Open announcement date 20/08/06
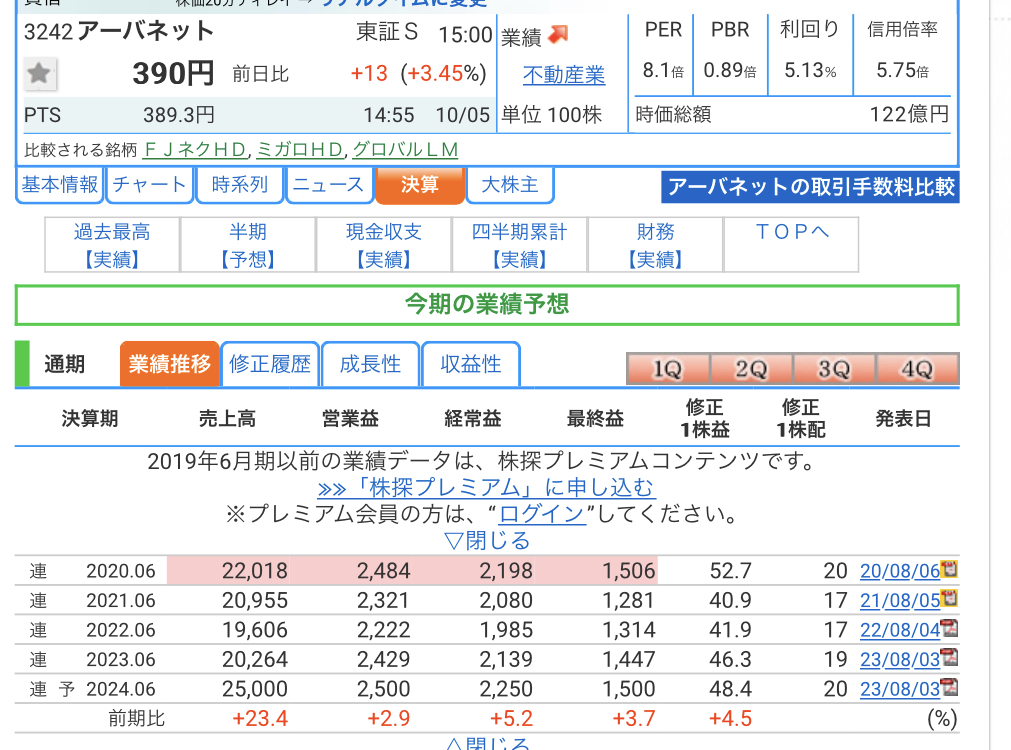 pyautogui.click(x=900, y=571)
